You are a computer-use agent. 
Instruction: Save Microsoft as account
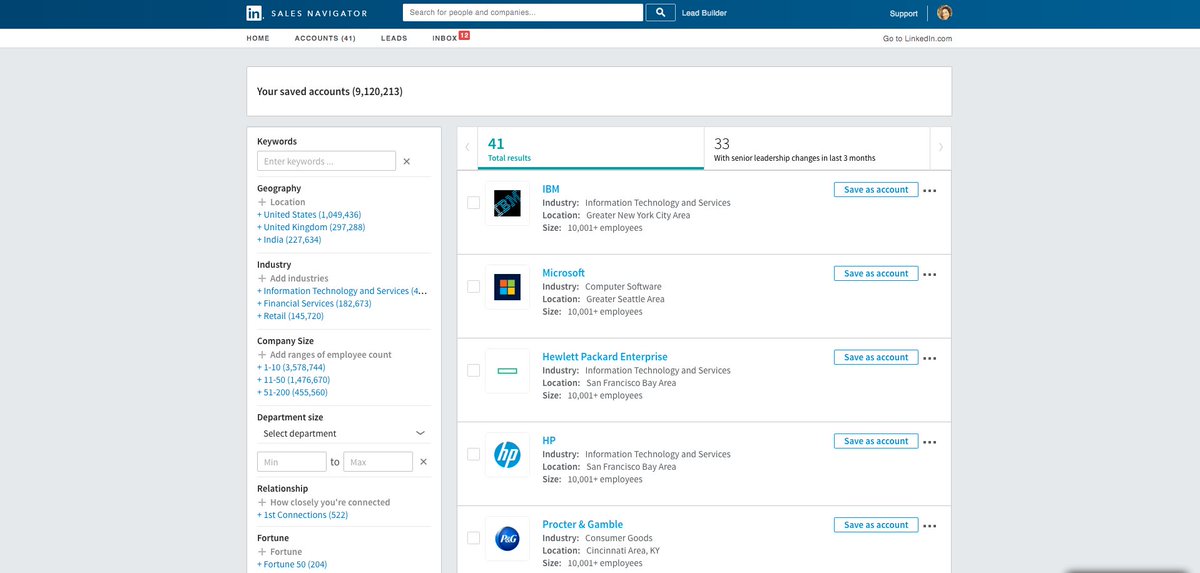point(876,273)
